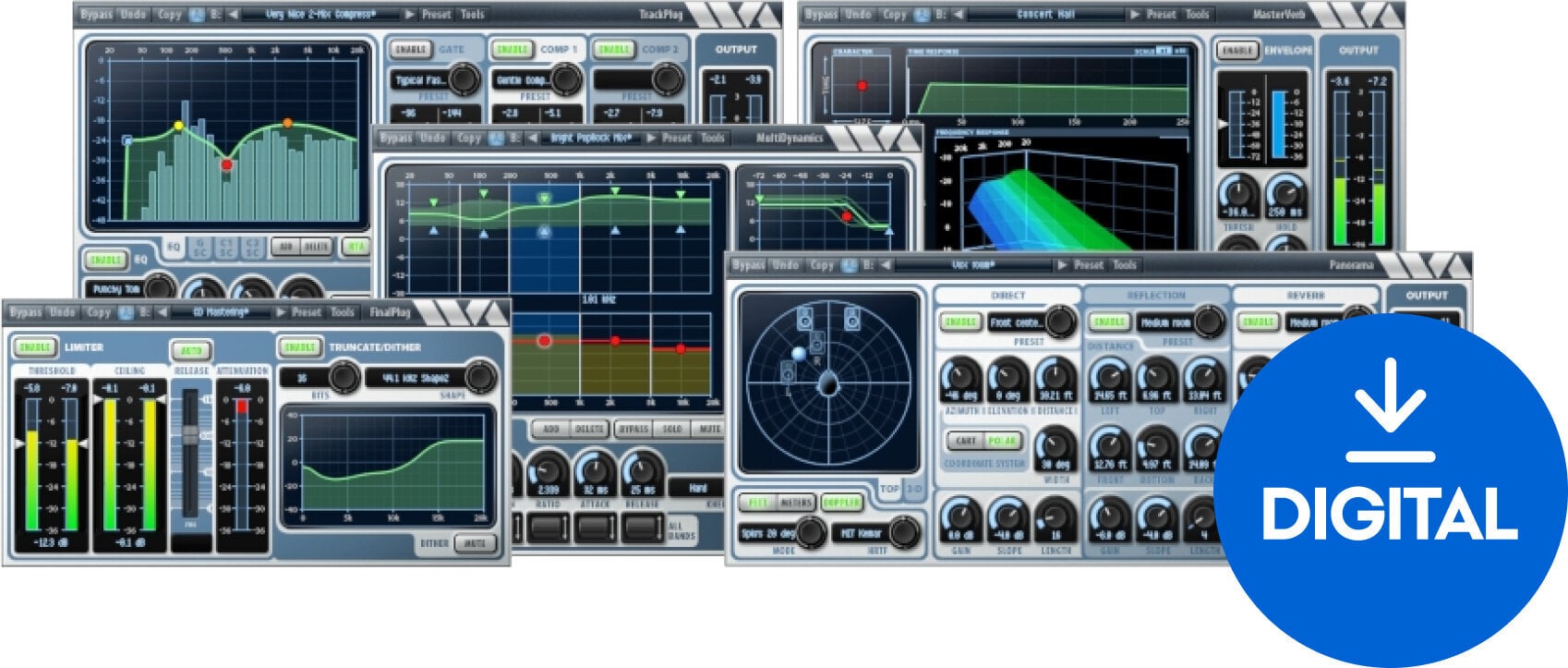Viewport: 1568px width, 668px height.
Task: Click the DELETE band button in TrackPlug
Action: (316, 247)
